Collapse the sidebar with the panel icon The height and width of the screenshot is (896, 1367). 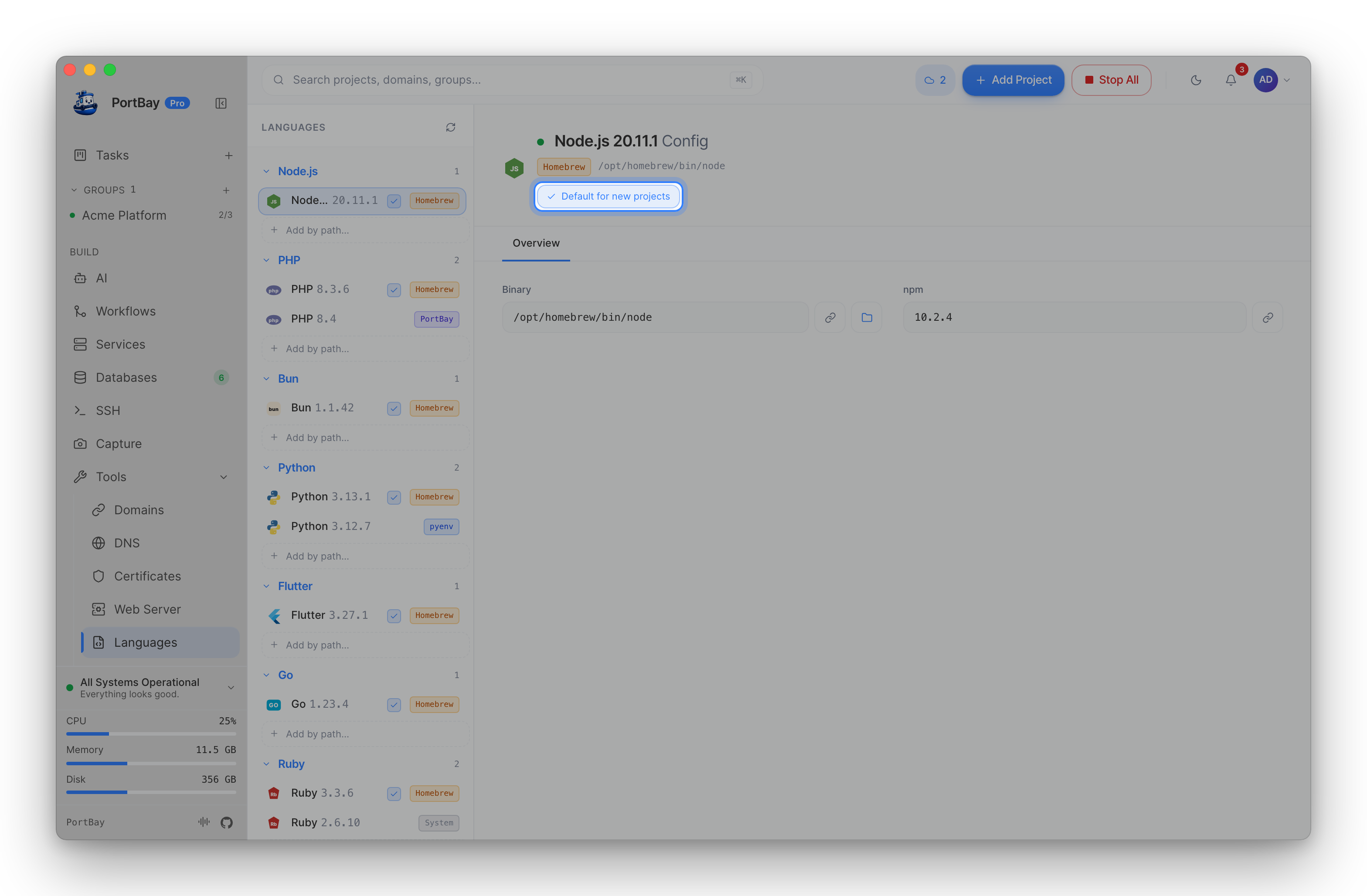tap(221, 103)
